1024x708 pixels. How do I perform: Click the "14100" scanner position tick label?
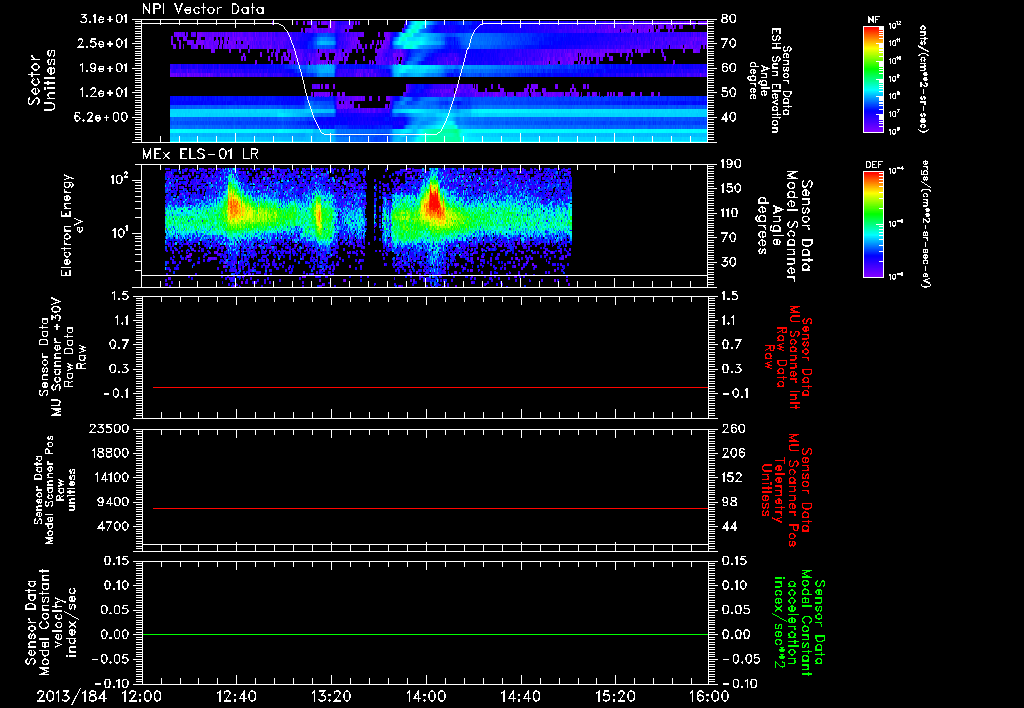click(x=108, y=477)
